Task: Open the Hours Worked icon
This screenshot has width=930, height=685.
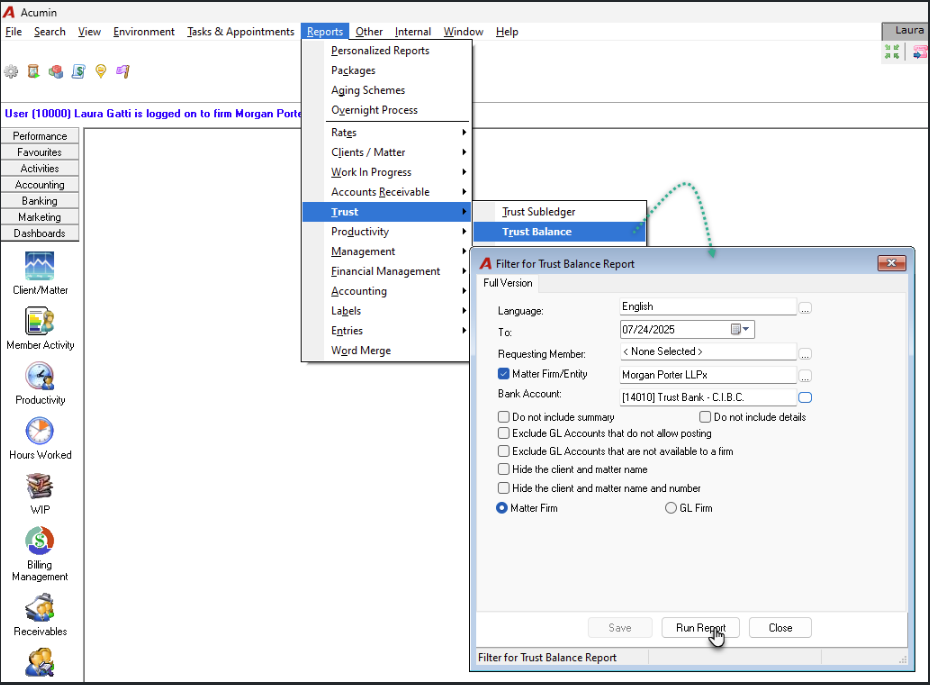Action: click(x=40, y=431)
